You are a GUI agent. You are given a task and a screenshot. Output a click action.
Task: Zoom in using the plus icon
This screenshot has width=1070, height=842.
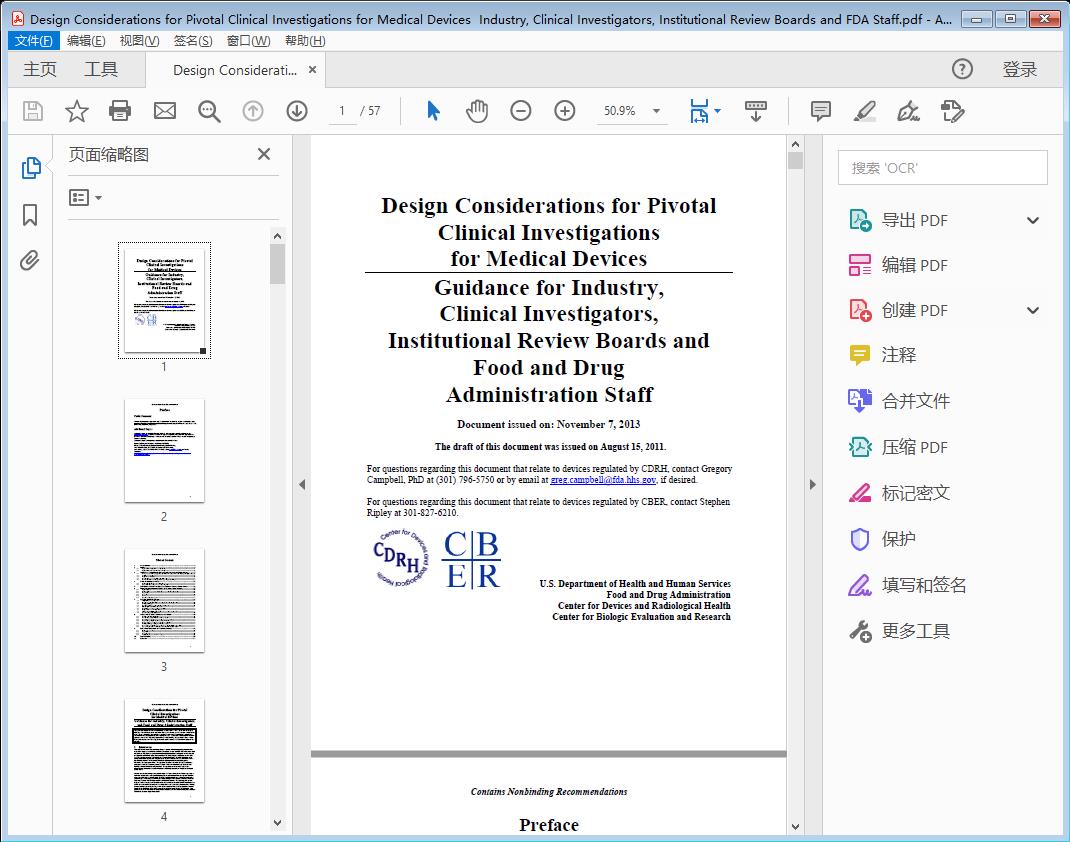[564, 111]
